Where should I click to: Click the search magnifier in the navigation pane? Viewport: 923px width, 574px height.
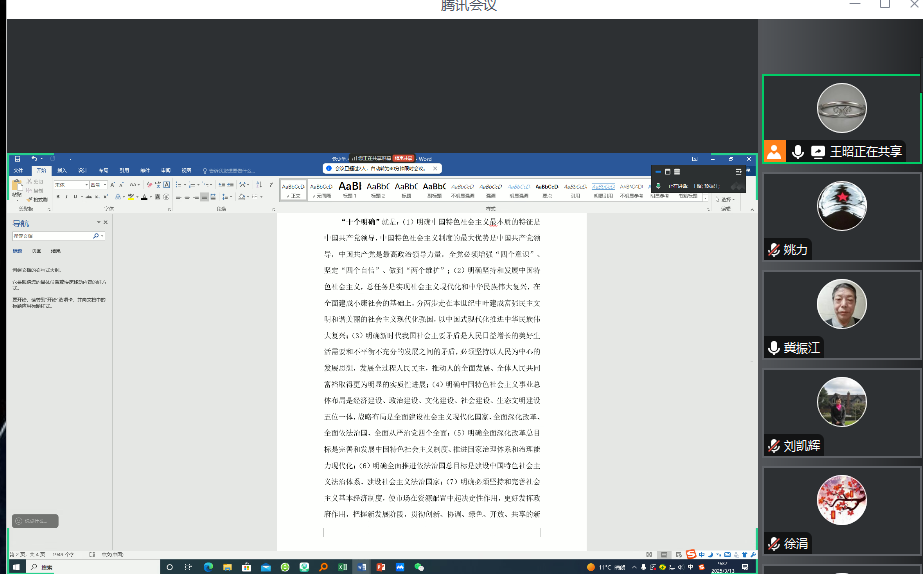click(98, 236)
